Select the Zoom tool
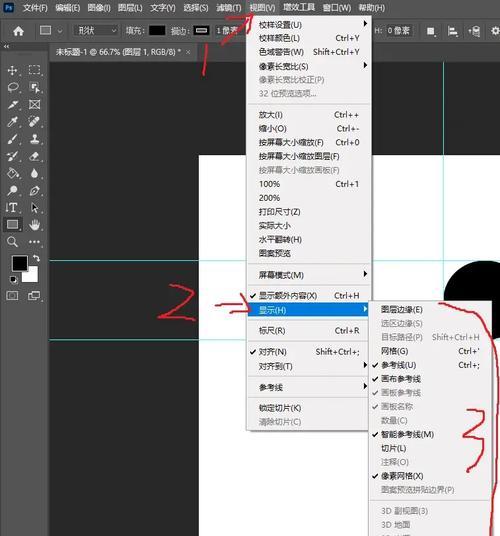The width and height of the screenshot is (500, 536). tap(13, 242)
